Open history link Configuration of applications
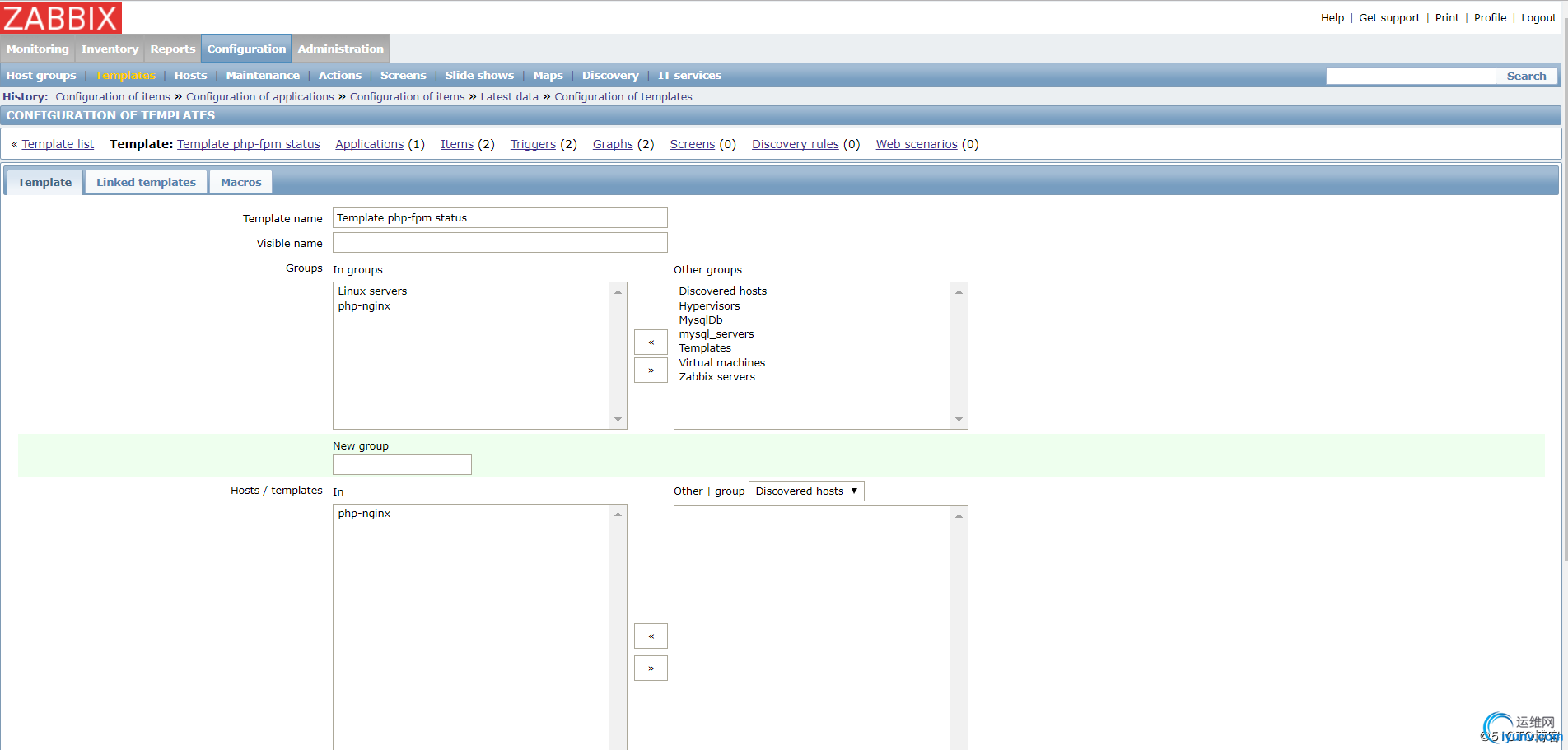The height and width of the screenshot is (750, 1568). coord(260,97)
